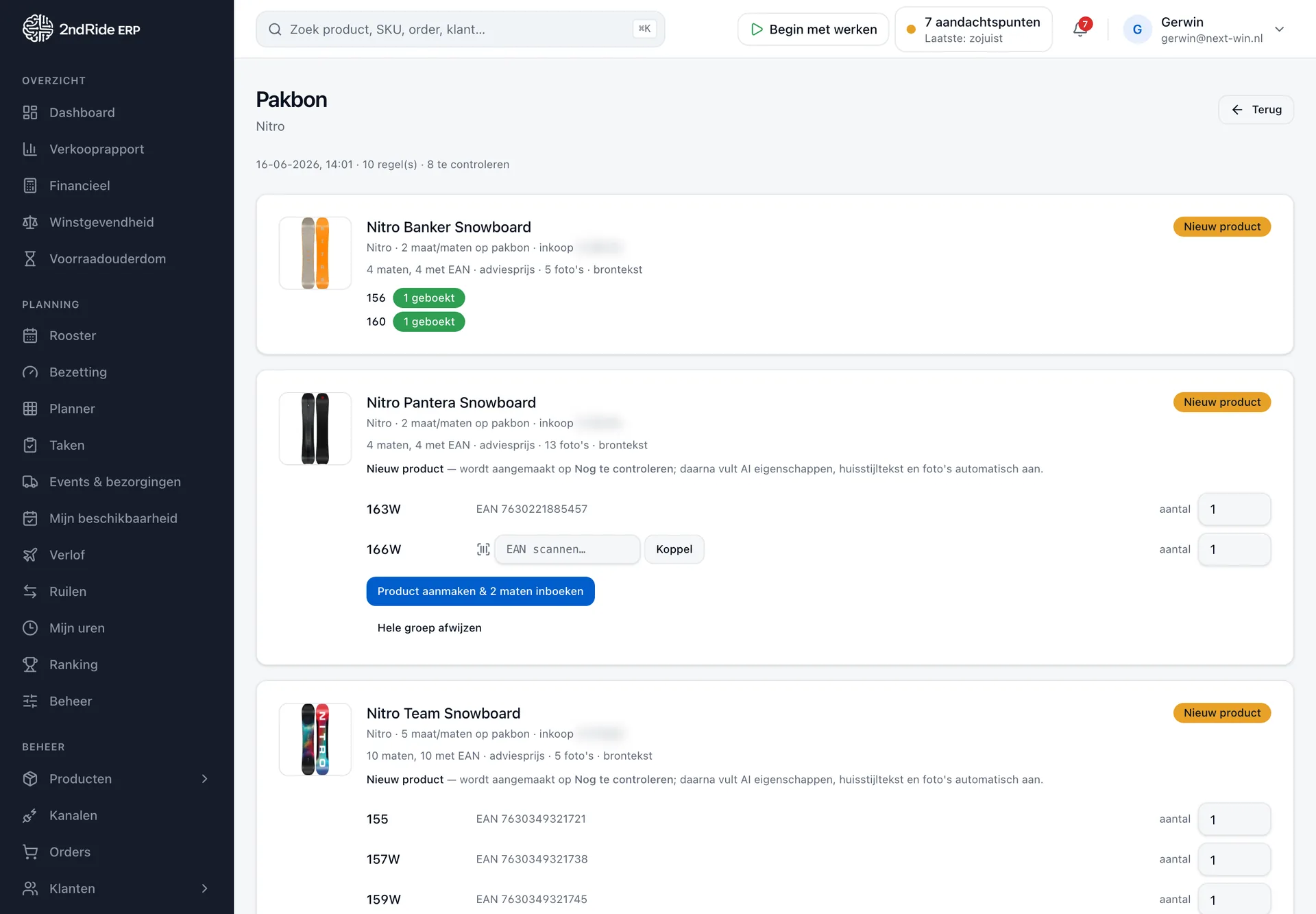1316x914 pixels.
Task: Click the Taken clipboard icon
Action: [x=30, y=445]
